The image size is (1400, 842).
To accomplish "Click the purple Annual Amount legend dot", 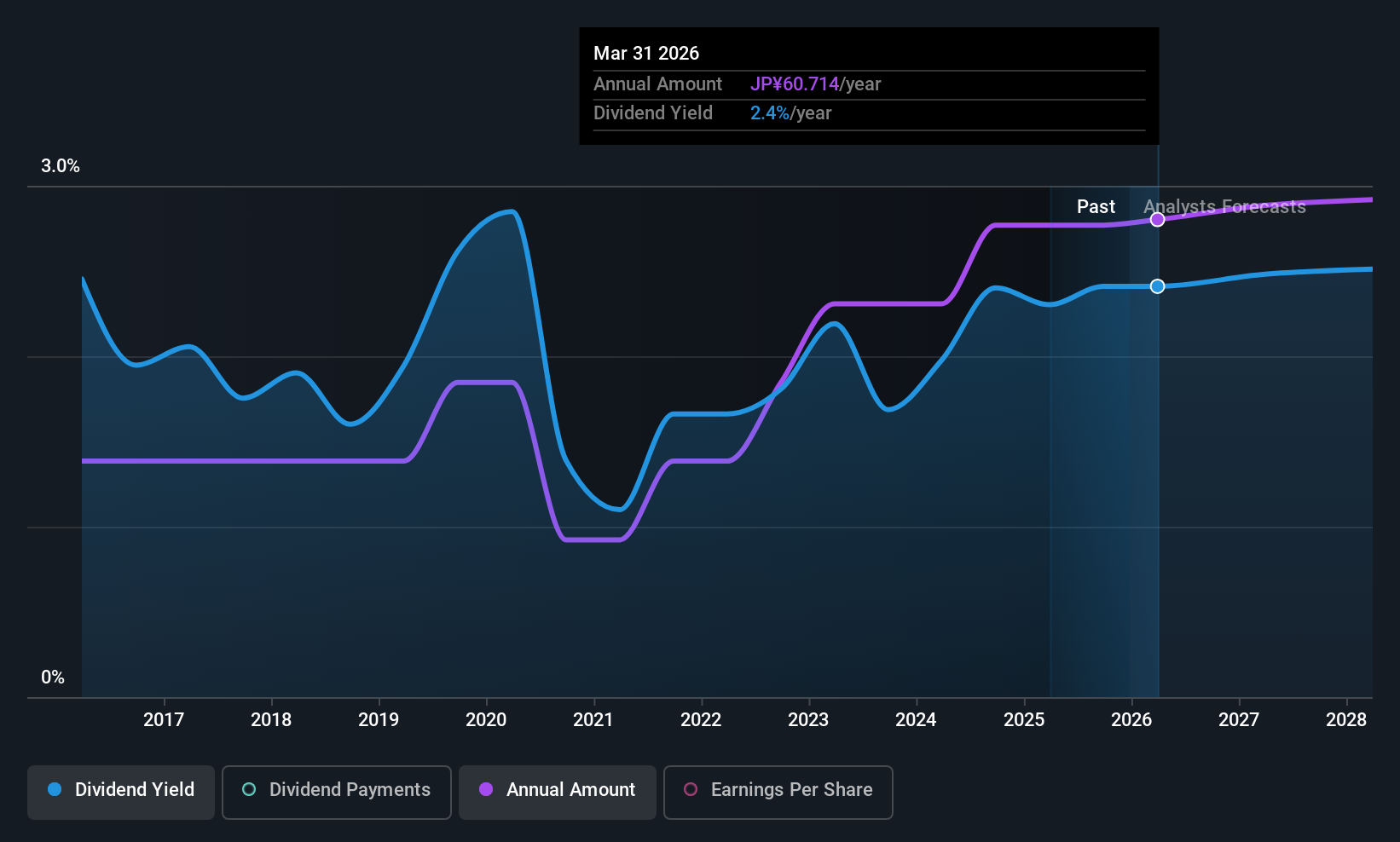I will pyautogui.click(x=486, y=789).
